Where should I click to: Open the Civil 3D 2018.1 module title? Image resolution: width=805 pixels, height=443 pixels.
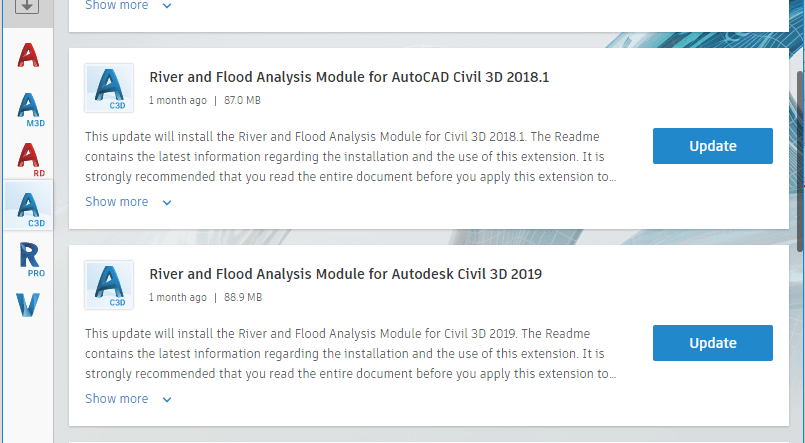[x=349, y=77]
